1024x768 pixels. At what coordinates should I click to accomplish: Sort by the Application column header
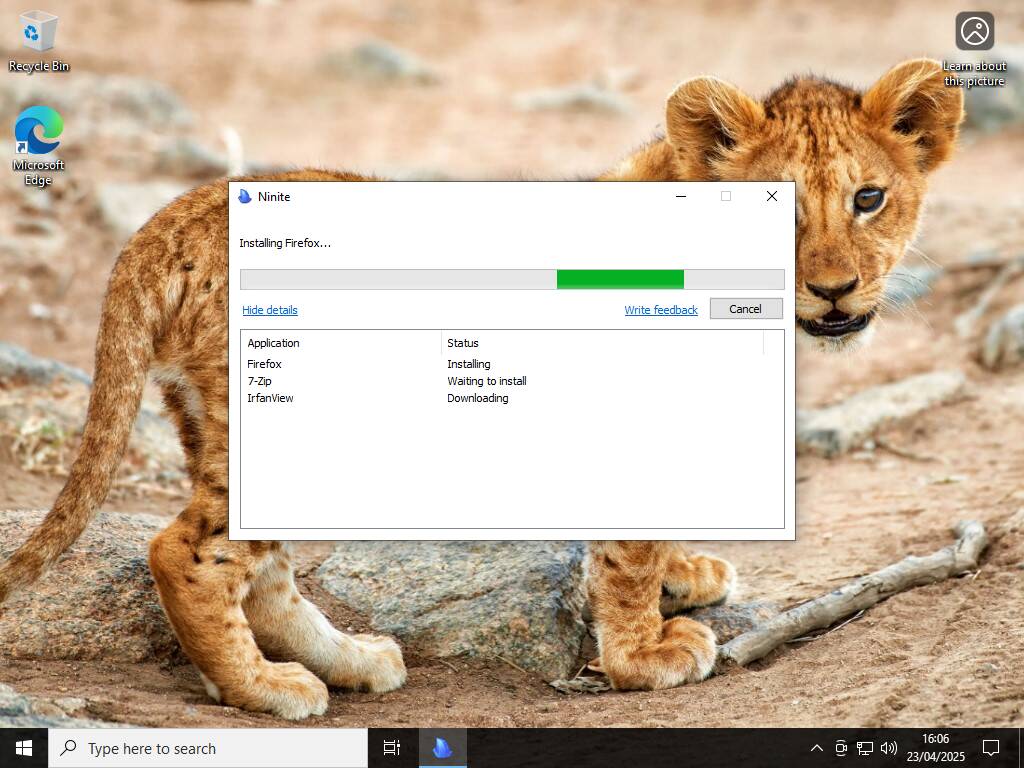[x=340, y=343]
